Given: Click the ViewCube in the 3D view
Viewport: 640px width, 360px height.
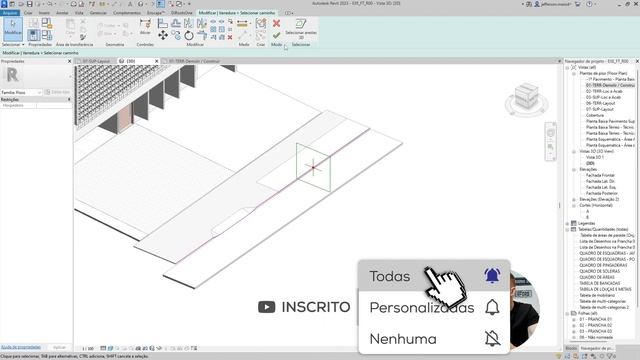Looking at the screenshot, I should point(526,97).
